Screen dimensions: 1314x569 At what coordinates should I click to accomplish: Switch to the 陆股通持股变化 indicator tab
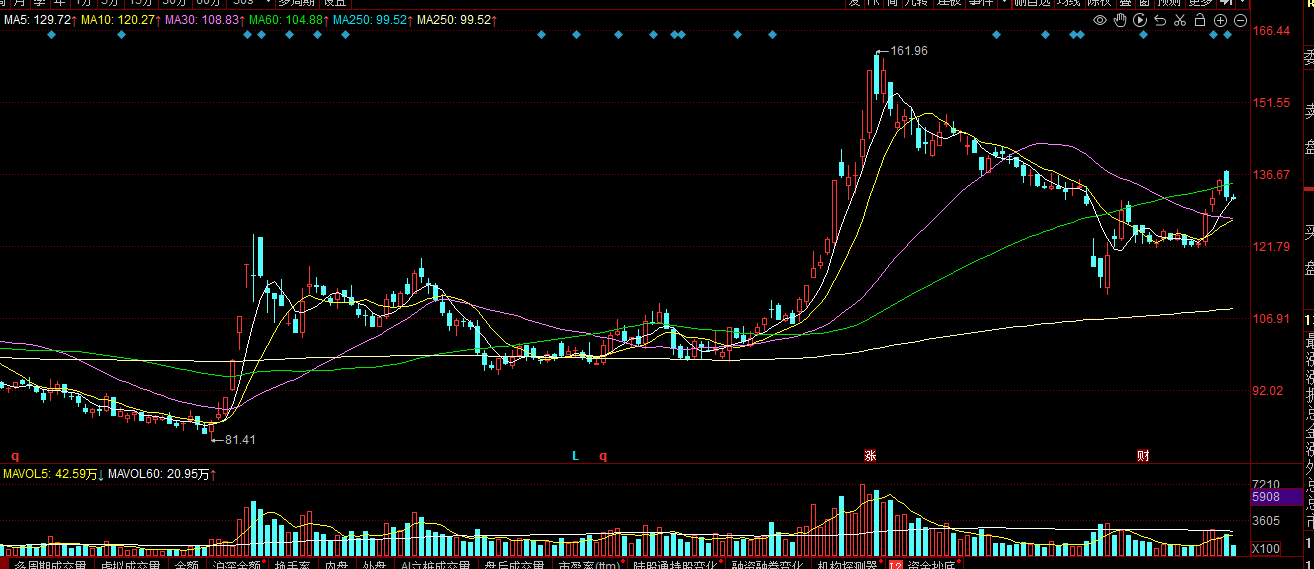674,564
